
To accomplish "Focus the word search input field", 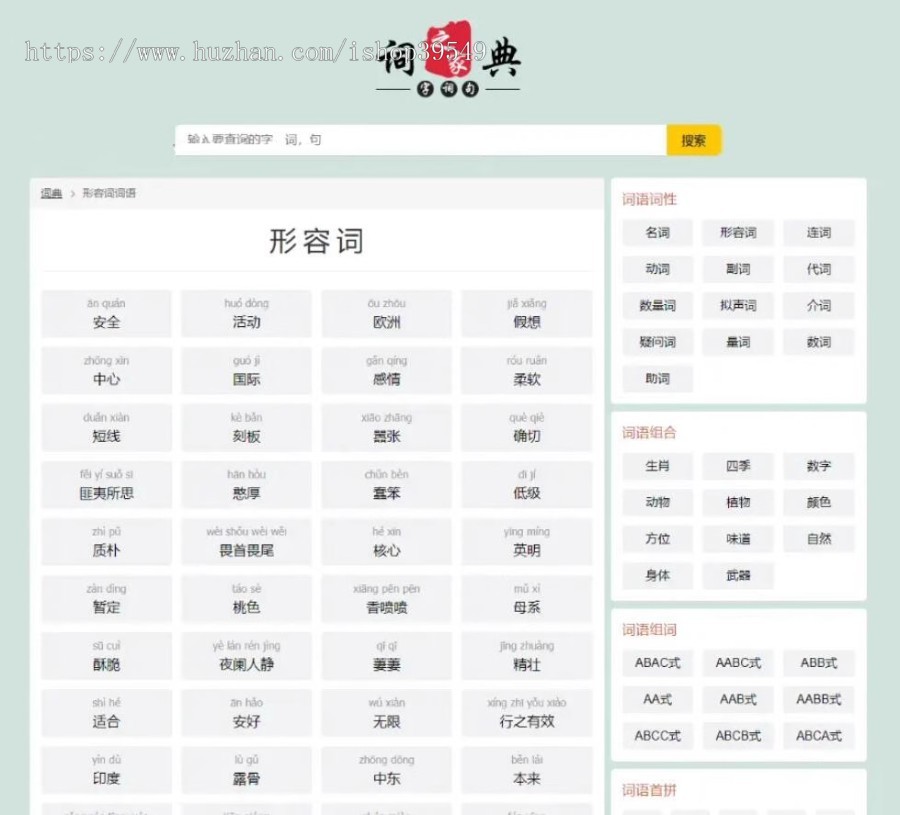I will pyautogui.click(x=421, y=139).
